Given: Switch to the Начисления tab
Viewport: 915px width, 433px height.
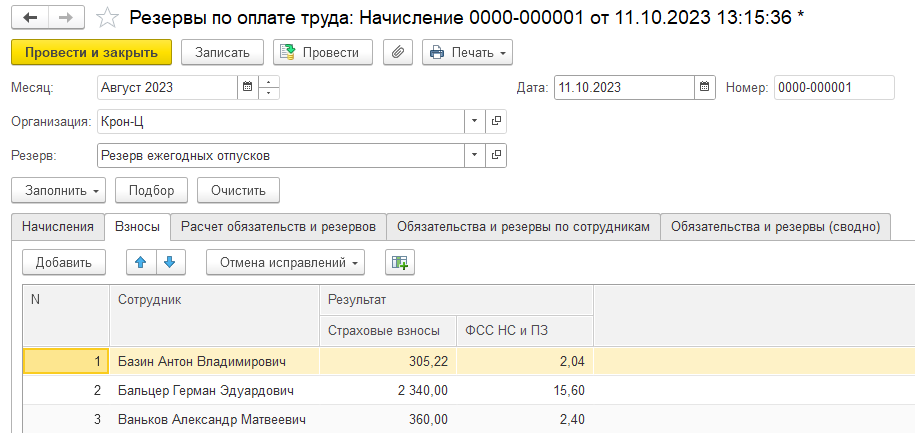Looking at the screenshot, I should pos(58,227).
